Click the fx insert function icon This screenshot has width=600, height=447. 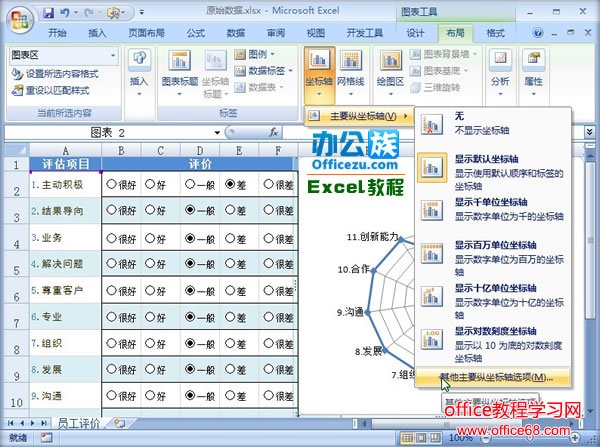273,132
